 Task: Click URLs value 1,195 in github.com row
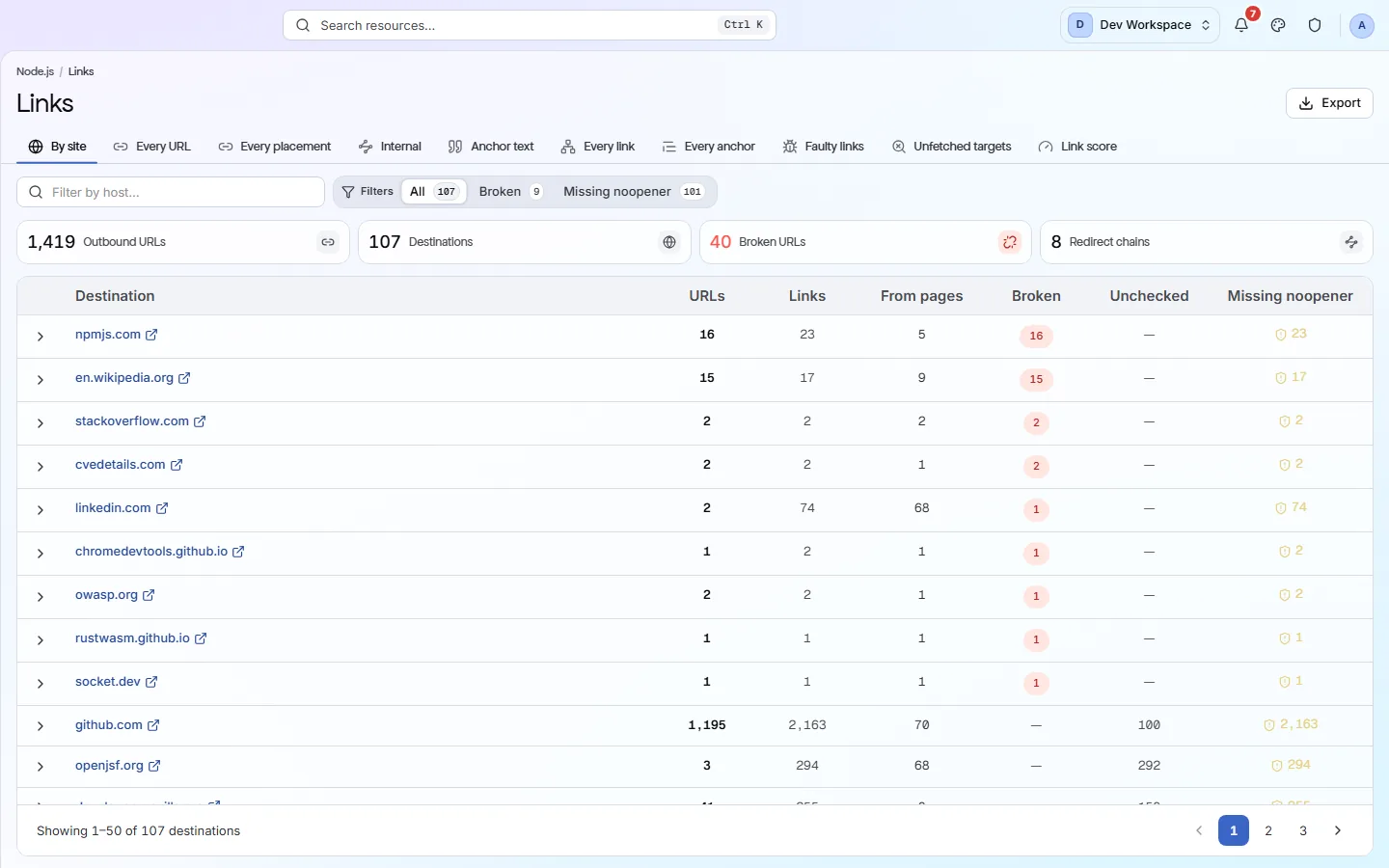click(x=707, y=725)
